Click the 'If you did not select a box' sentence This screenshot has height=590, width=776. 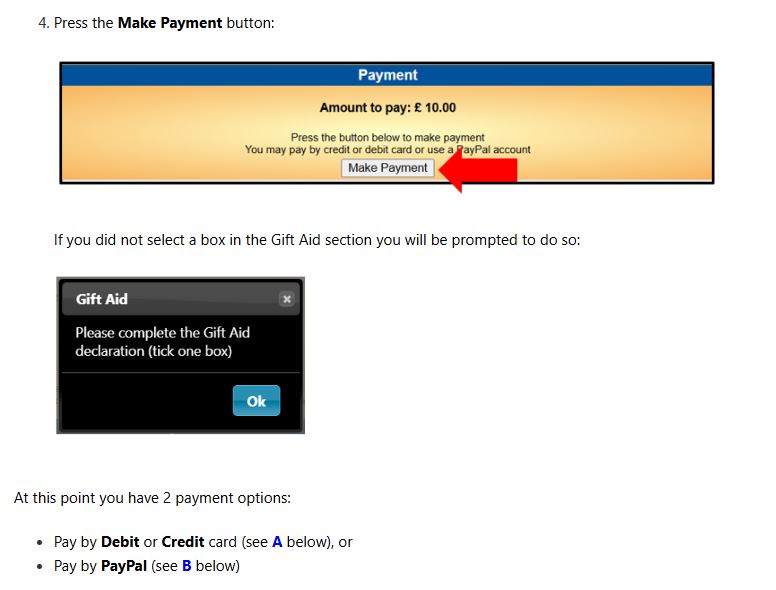click(317, 240)
